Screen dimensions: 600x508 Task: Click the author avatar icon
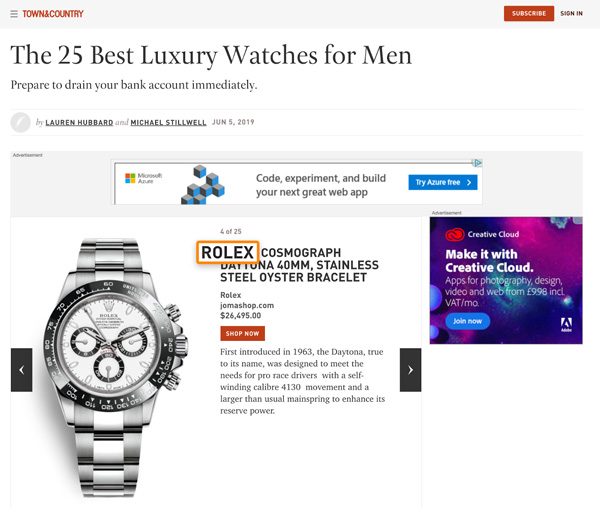21,122
